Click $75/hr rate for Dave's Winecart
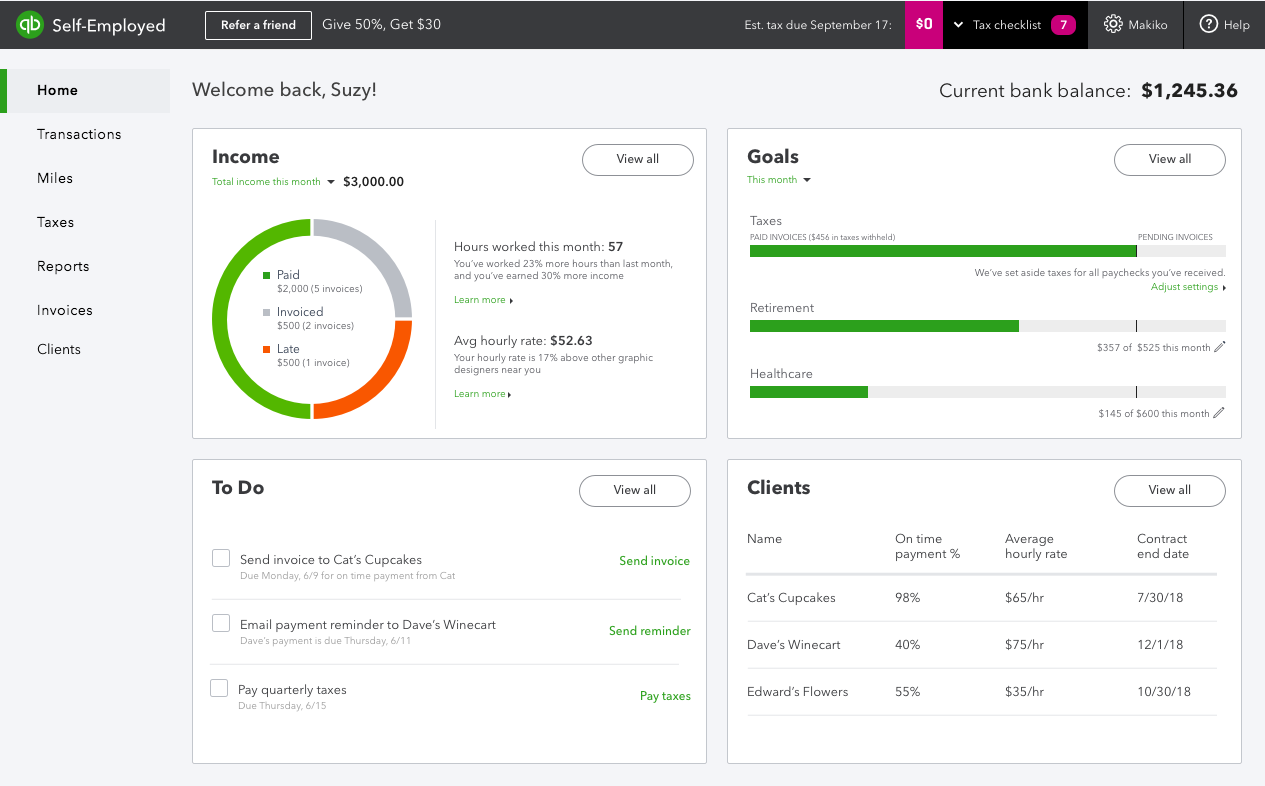This screenshot has height=786, width=1265. pyautogui.click(x=1025, y=645)
